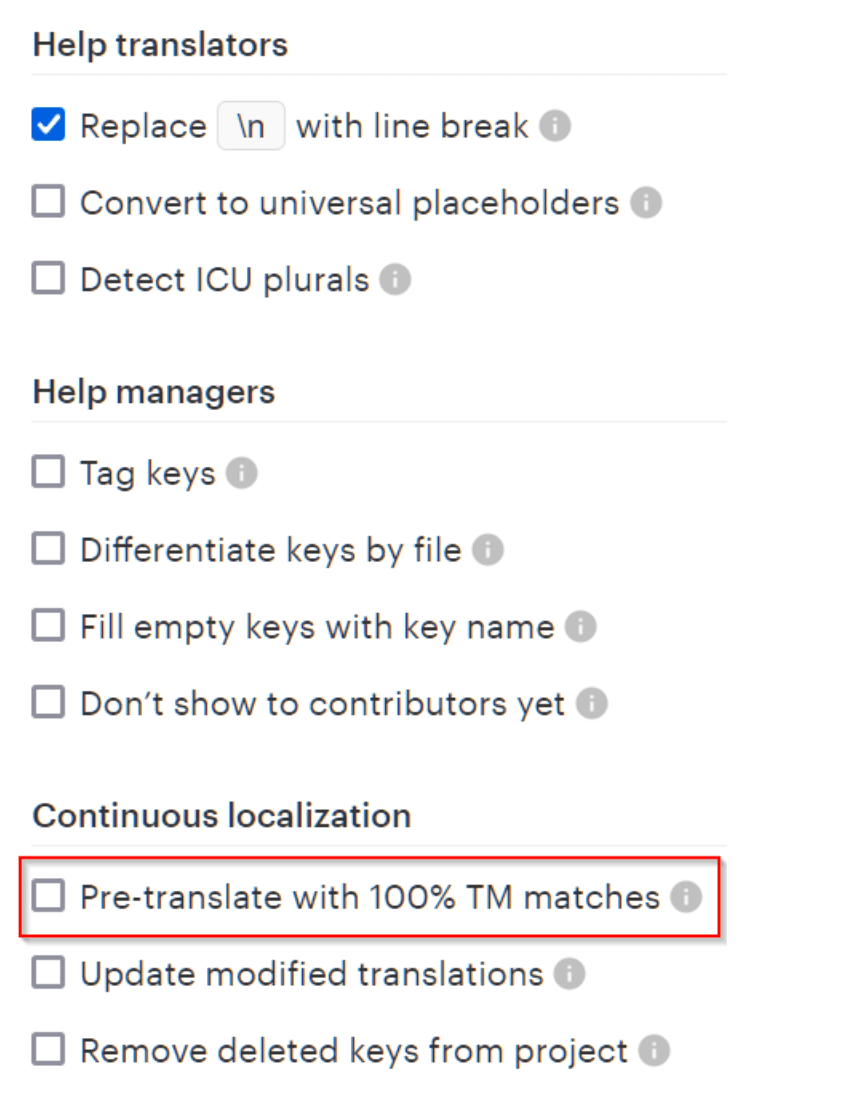Image resolution: width=860 pixels, height=1118 pixels.
Task: Click info icon beside Pre-translate with TM matches
Action: (686, 897)
